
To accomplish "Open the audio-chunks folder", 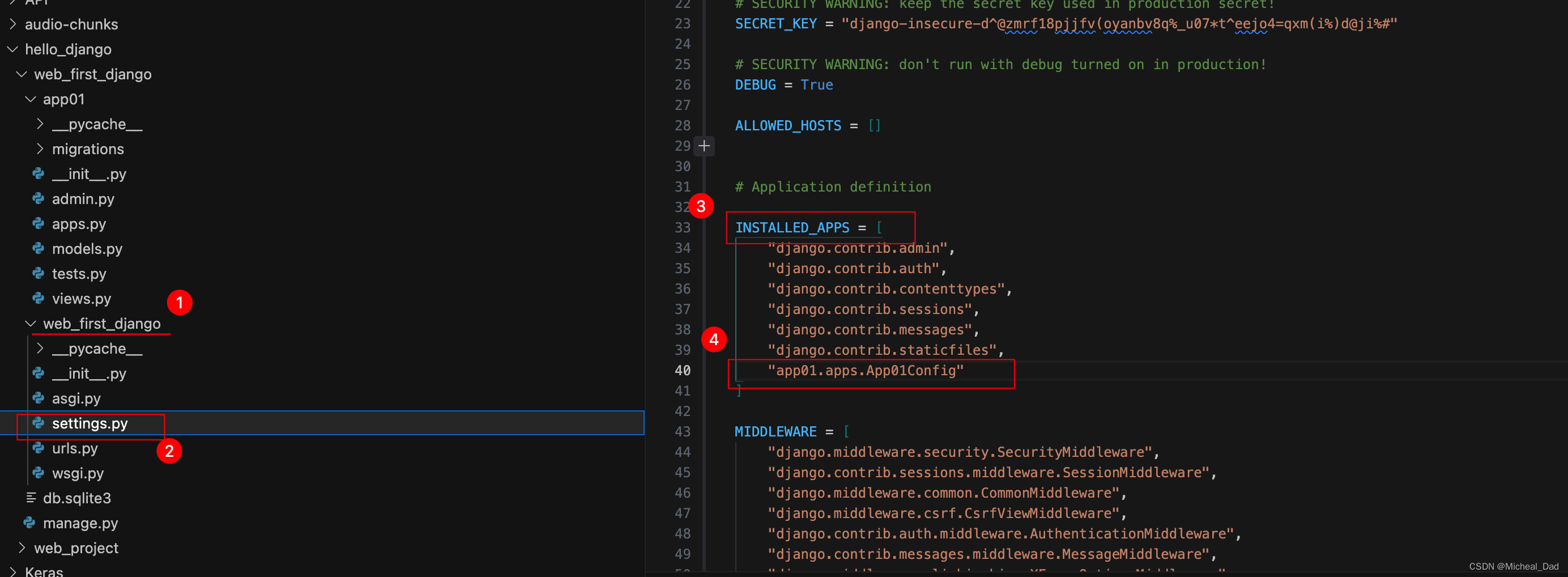I will tap(71, 24).
